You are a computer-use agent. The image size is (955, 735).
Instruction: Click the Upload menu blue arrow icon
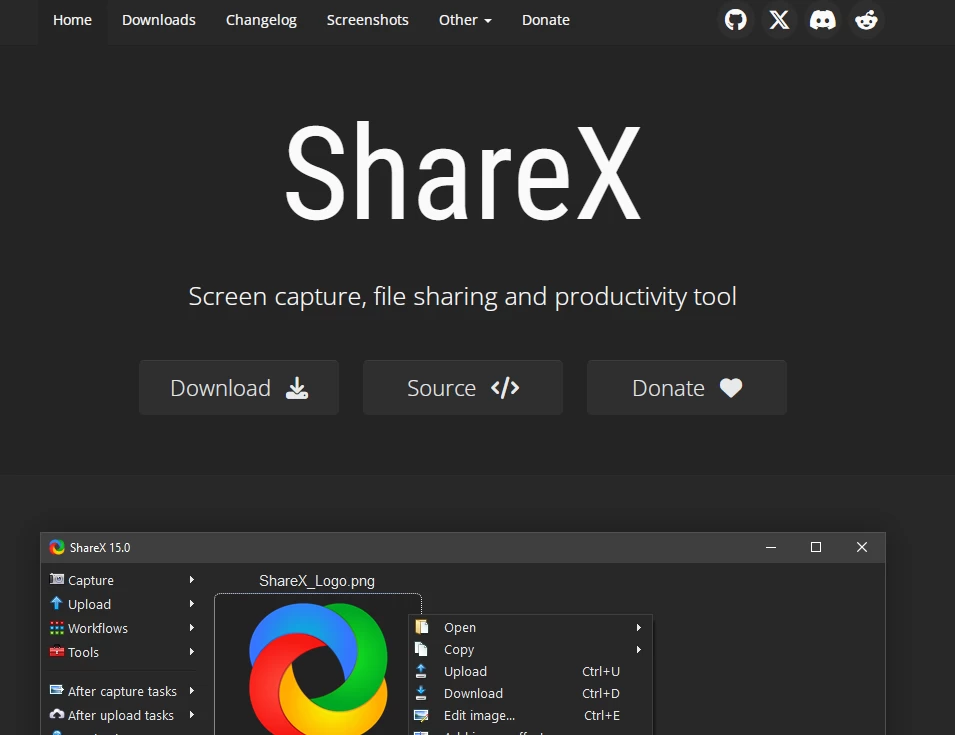pos(57,603)
